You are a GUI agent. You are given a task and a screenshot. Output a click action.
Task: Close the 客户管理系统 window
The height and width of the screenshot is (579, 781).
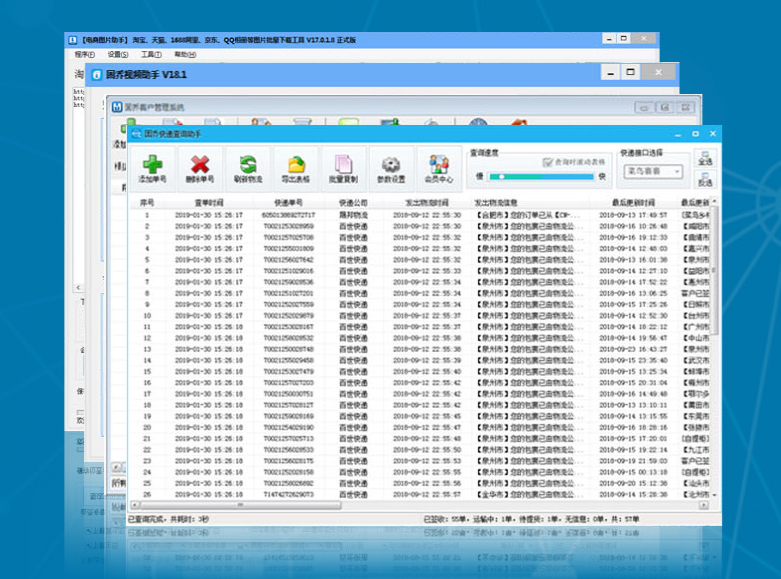(x=686, y=108)
